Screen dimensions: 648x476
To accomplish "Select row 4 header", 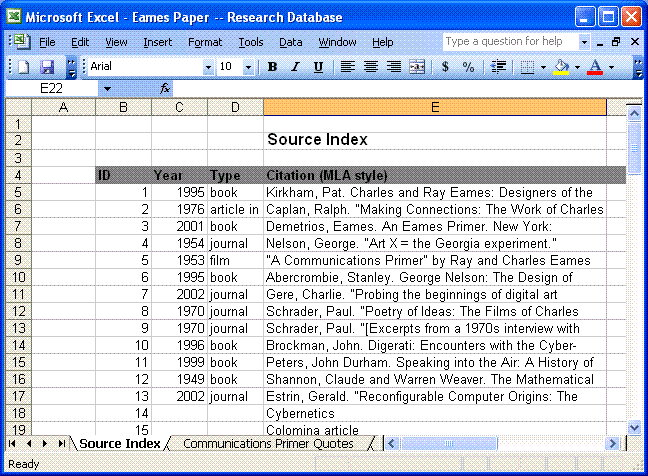I will (x=18, y=175).
